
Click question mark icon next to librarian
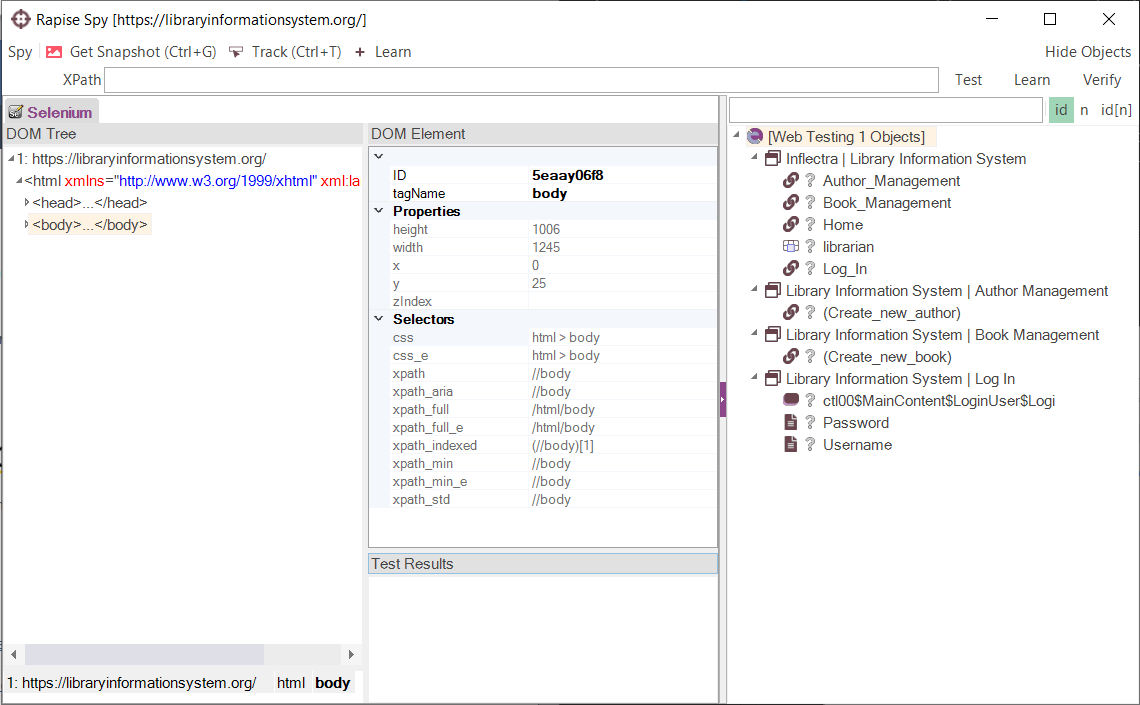[x=810, y=246]
